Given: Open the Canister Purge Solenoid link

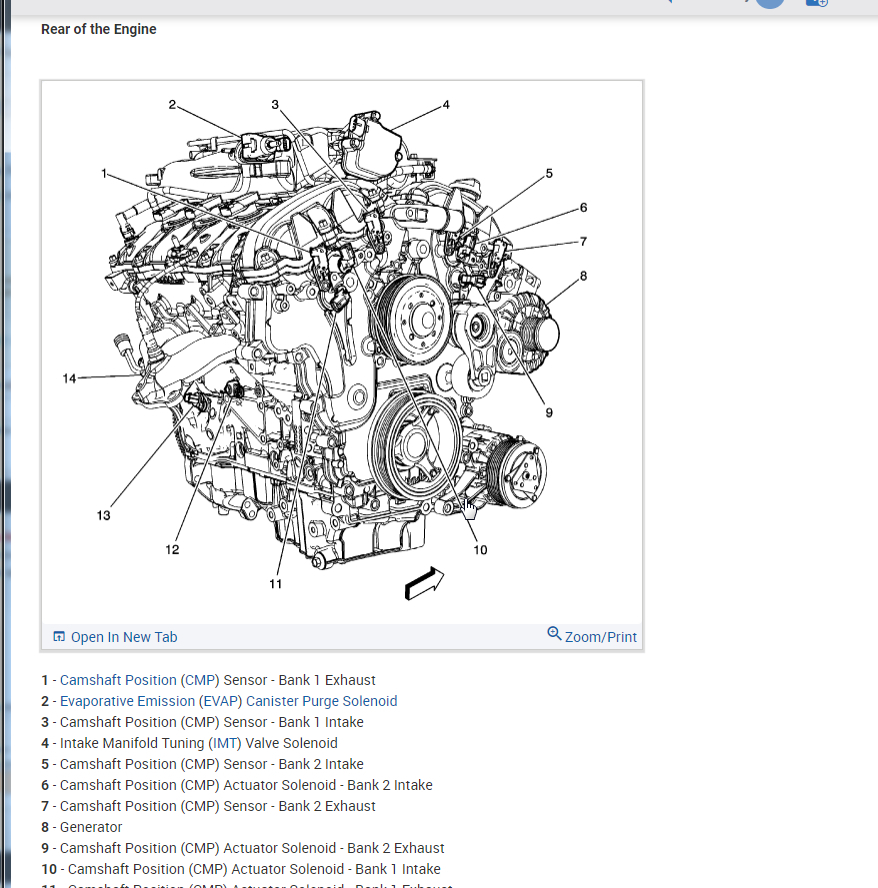Looking at the screenshot, I should 321,701.
